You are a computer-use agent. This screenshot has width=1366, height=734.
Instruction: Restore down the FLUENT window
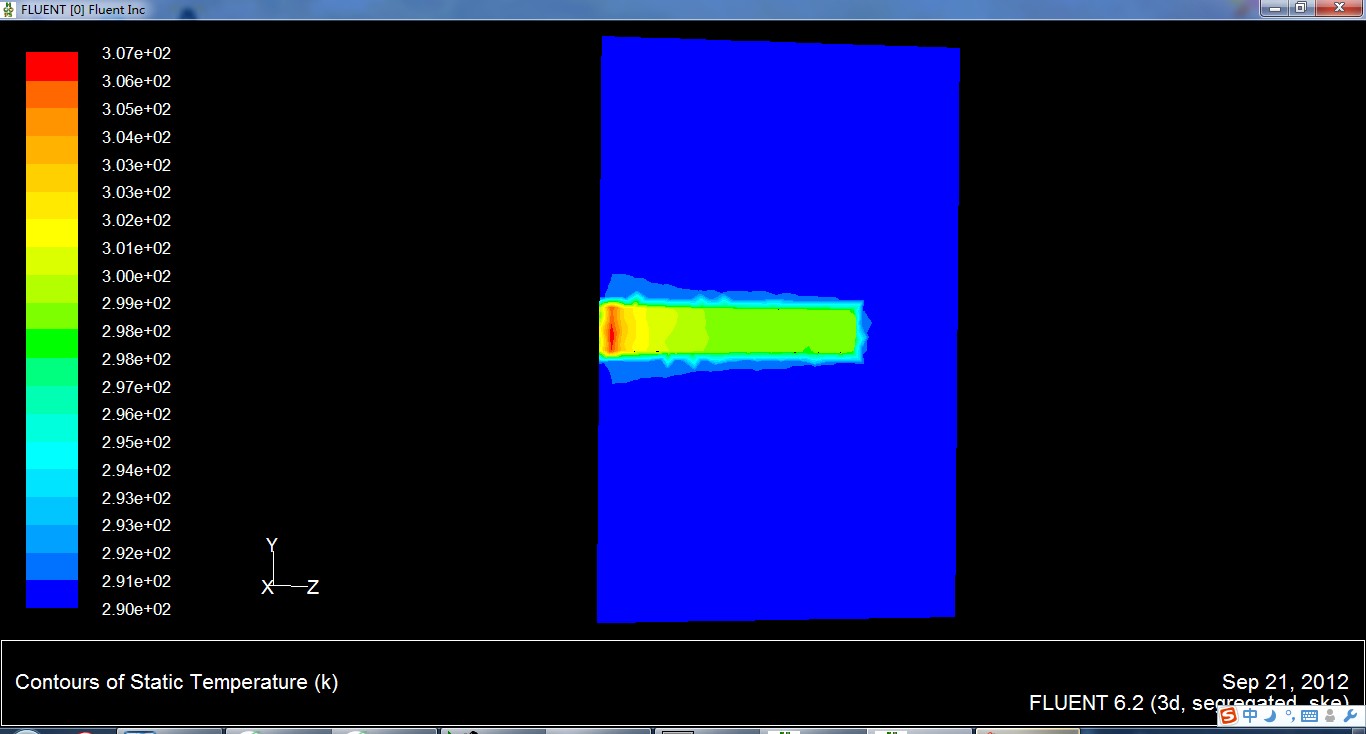[x=1300, y=8]
